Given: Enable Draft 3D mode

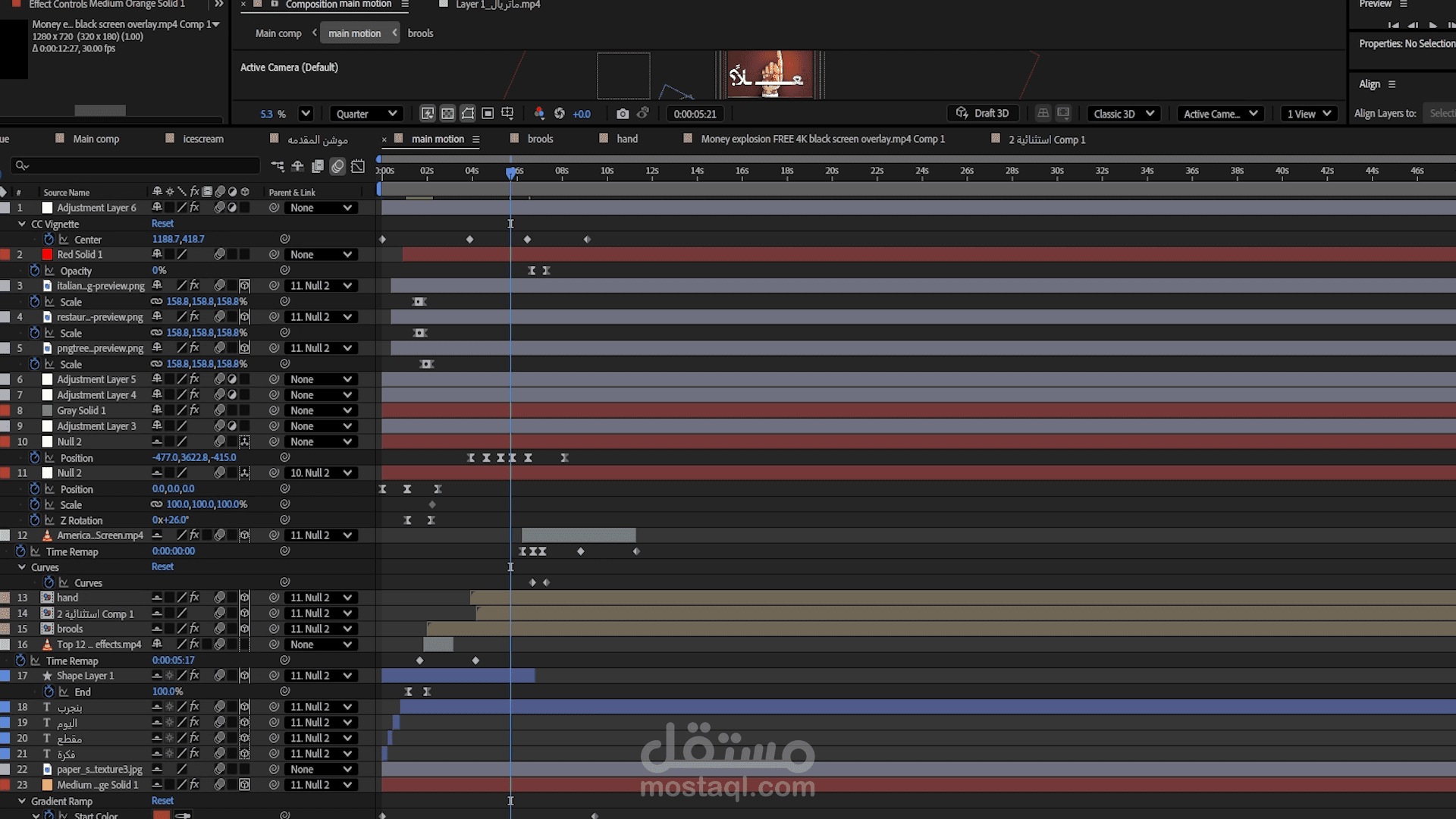Looking at the screenshot, I should (x=983, y=114).
